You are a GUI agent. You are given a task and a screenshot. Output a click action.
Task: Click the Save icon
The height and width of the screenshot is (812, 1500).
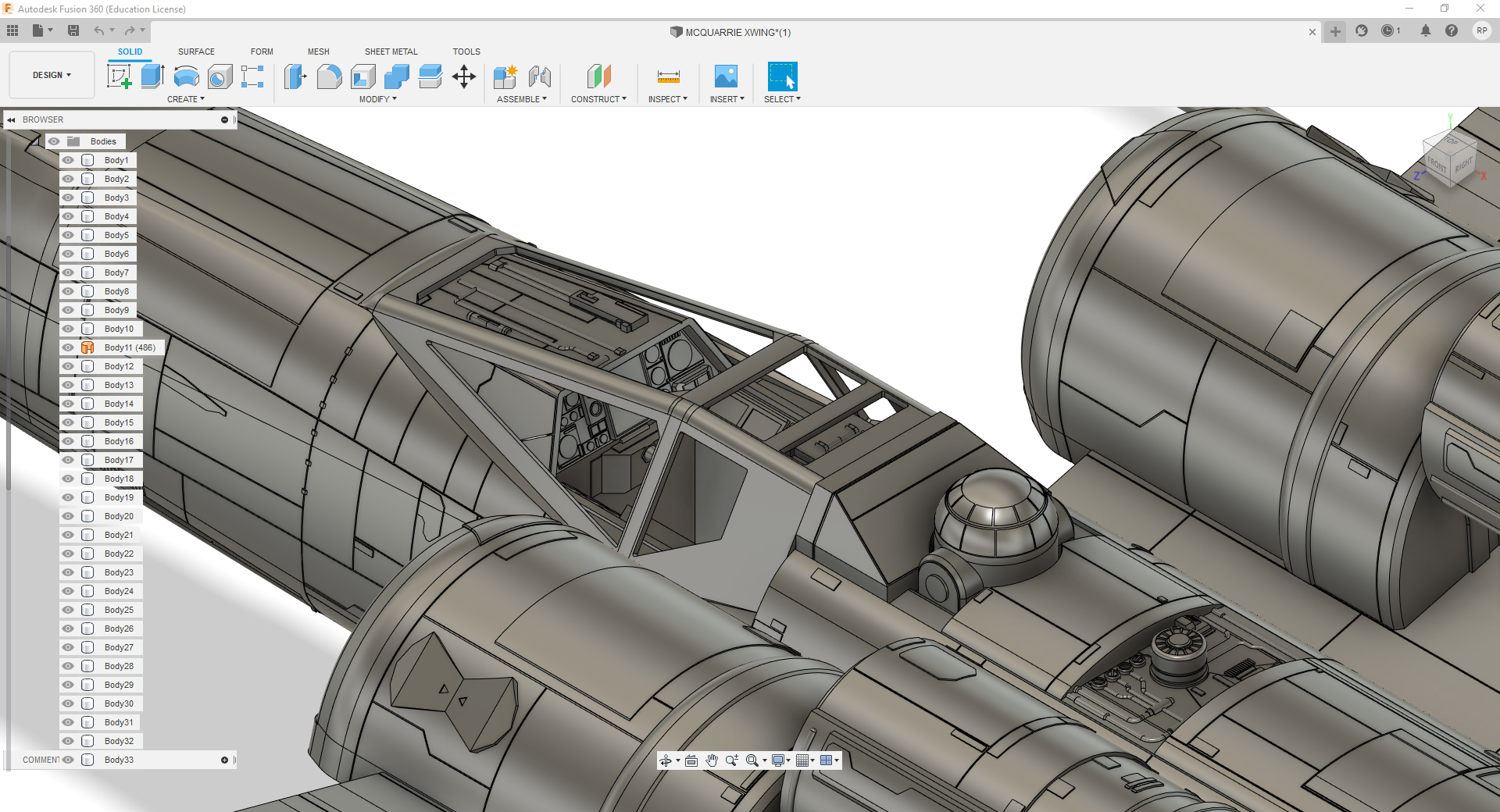pyautogui.click(x=73, y=30)
